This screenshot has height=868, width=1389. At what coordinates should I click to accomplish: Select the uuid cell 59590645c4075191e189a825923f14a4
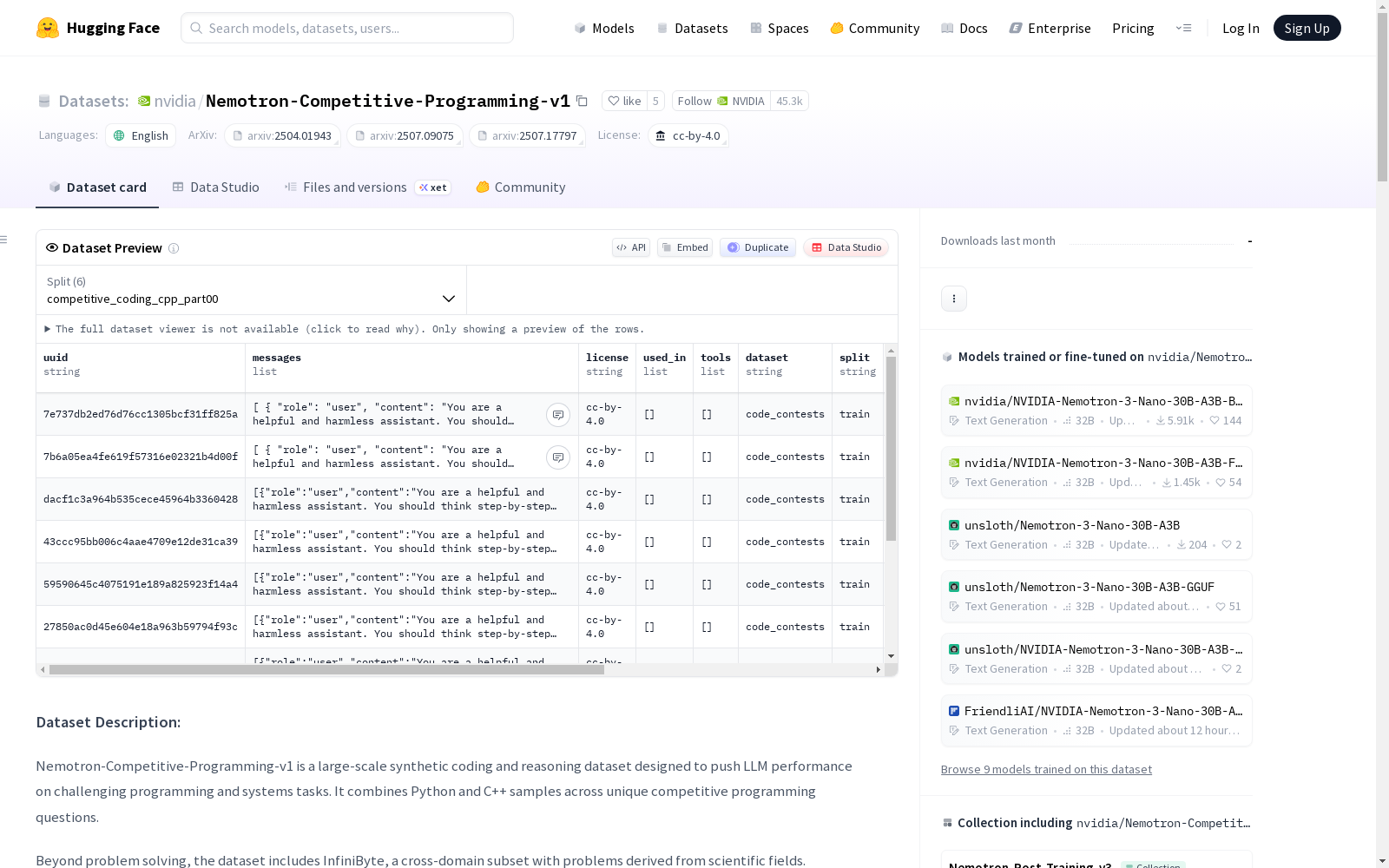coord(141,585)
